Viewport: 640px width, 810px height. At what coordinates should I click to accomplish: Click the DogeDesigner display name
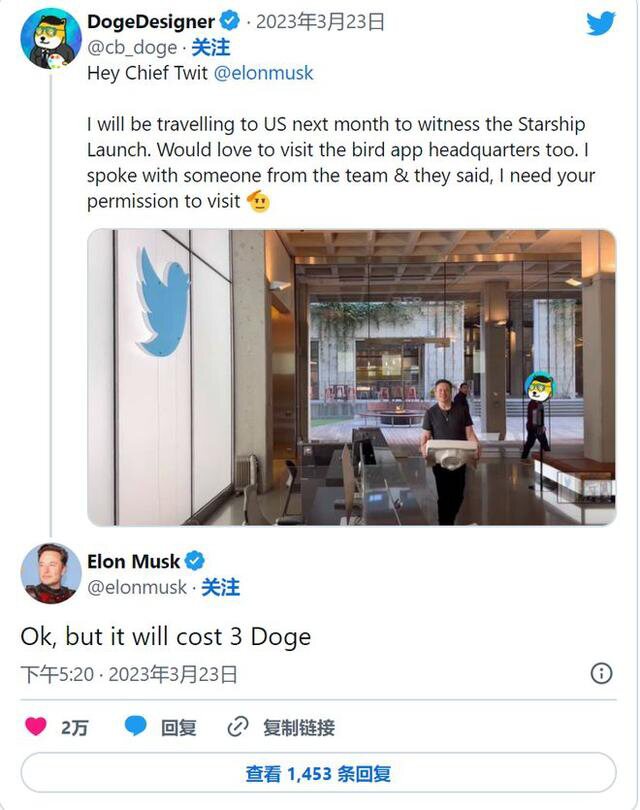pos(150,21)
